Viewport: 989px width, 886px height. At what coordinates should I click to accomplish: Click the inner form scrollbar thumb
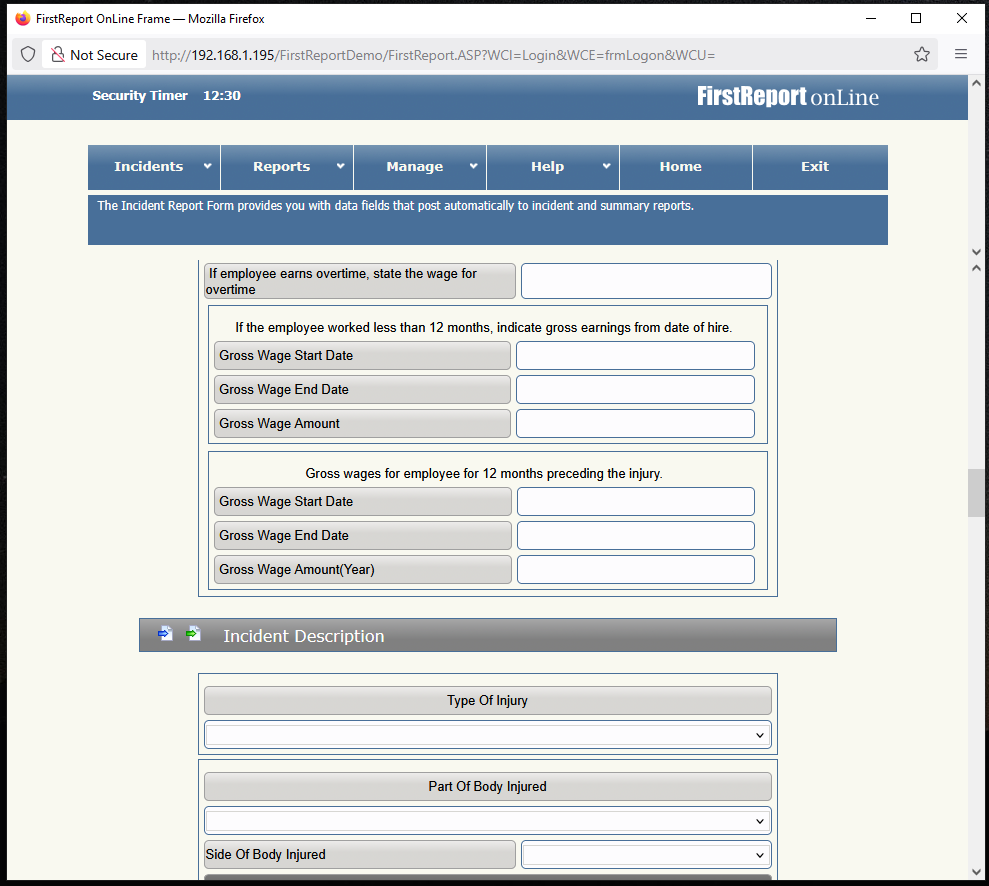coord(976,492)
